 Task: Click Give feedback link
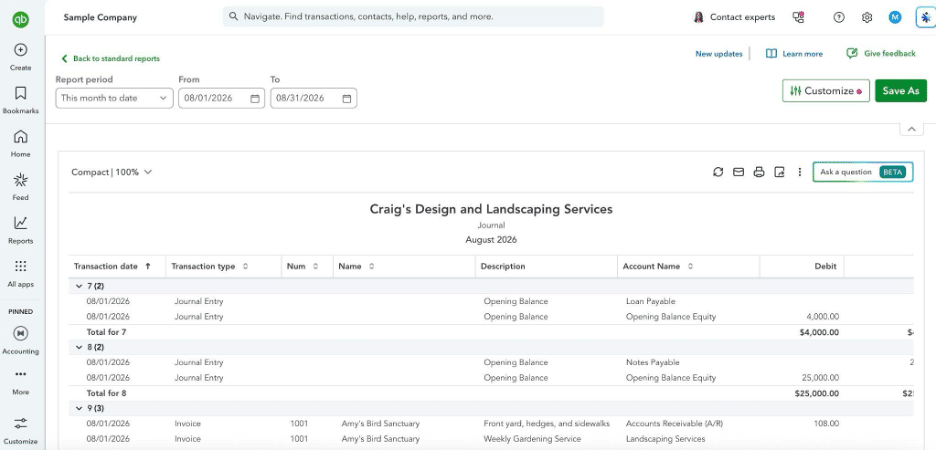881,53
